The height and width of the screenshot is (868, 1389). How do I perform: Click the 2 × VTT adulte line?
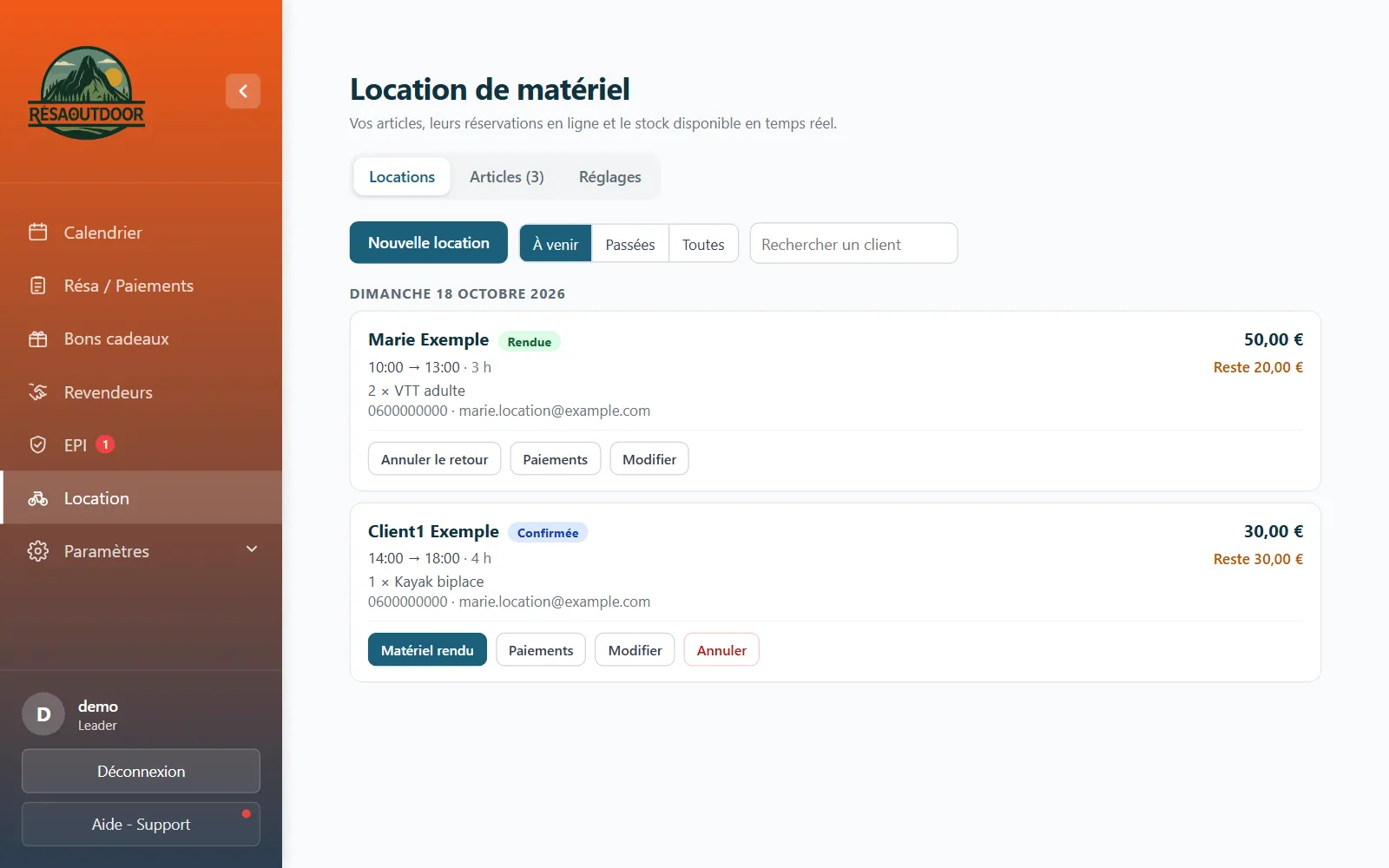pos(417,391)
